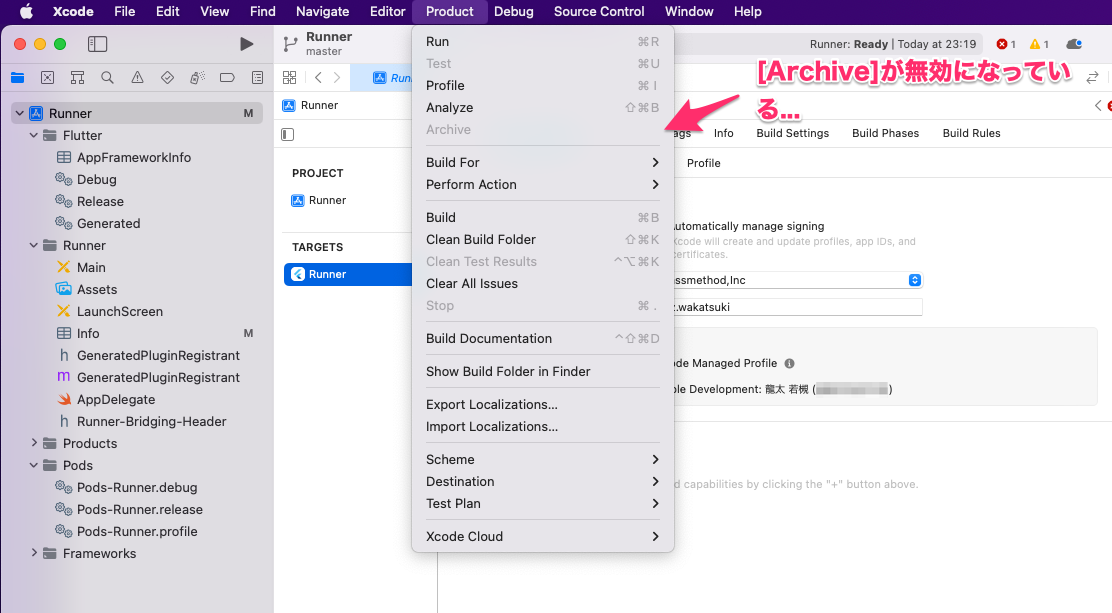Open the Find navigator magnifier icon
1112x613 pixels.
click(x=107, y=77)
